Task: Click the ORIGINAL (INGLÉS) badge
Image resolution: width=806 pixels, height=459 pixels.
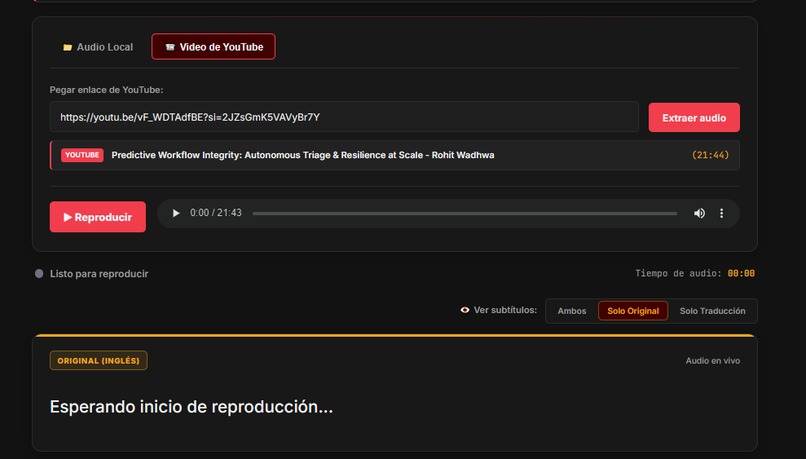Action: pos(99,360)
